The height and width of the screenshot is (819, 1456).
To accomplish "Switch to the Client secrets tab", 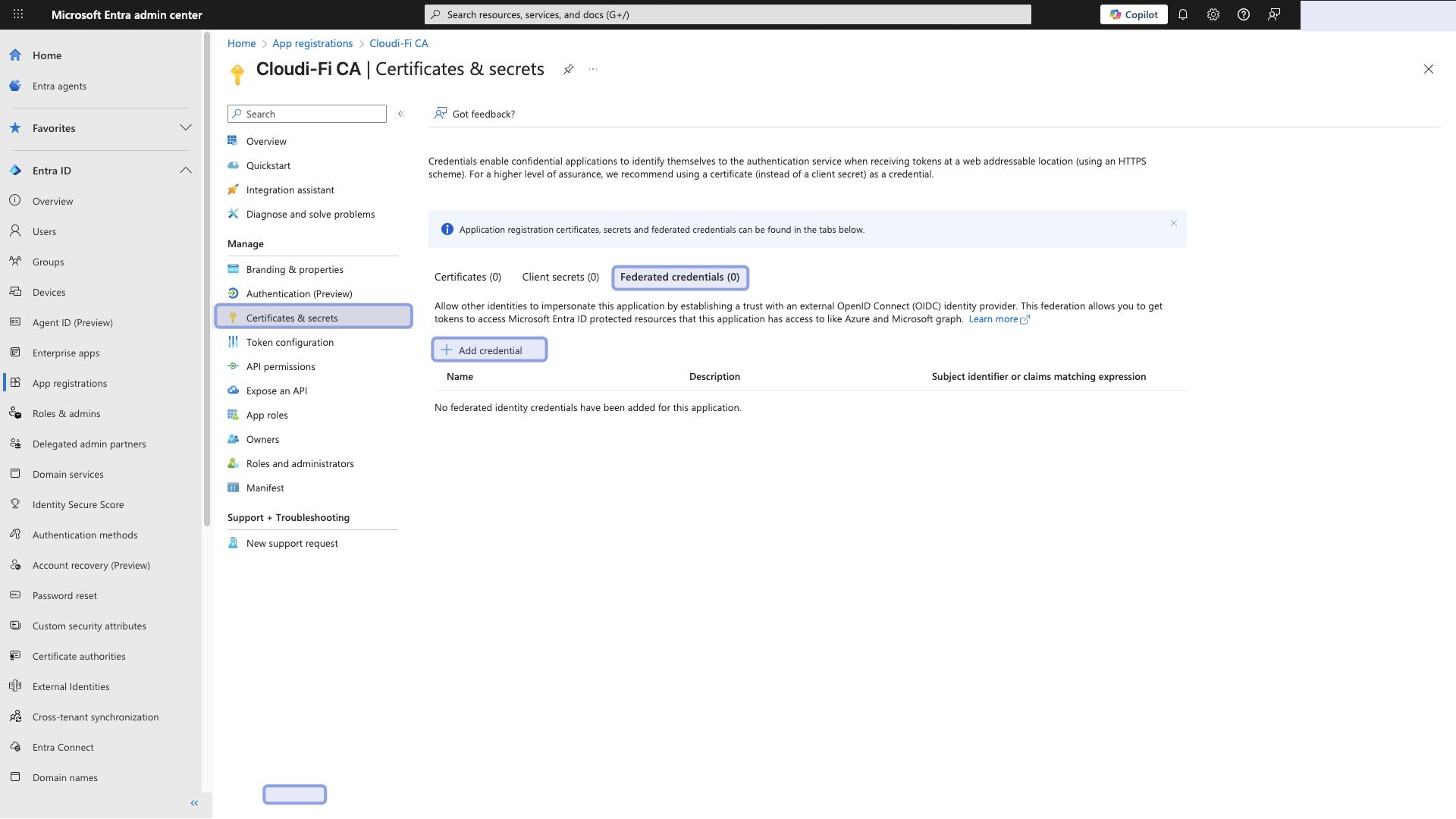I will tap(560, 277).
